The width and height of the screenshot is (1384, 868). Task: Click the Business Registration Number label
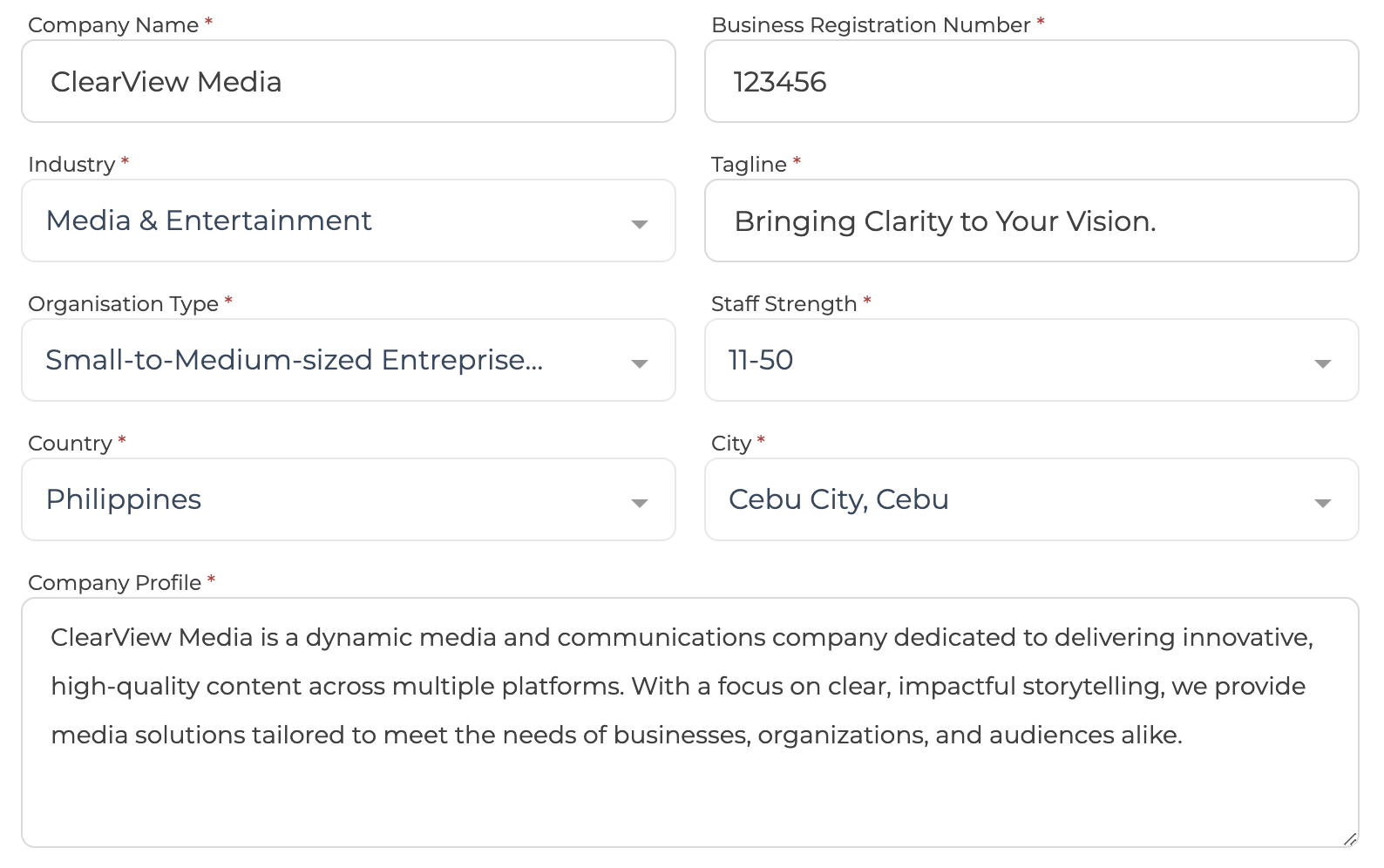871,25
